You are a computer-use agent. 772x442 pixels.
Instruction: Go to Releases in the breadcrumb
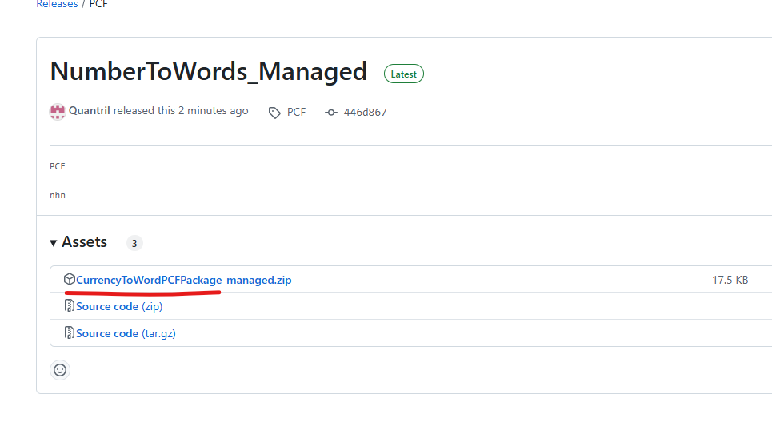click(x=56, y=4)
